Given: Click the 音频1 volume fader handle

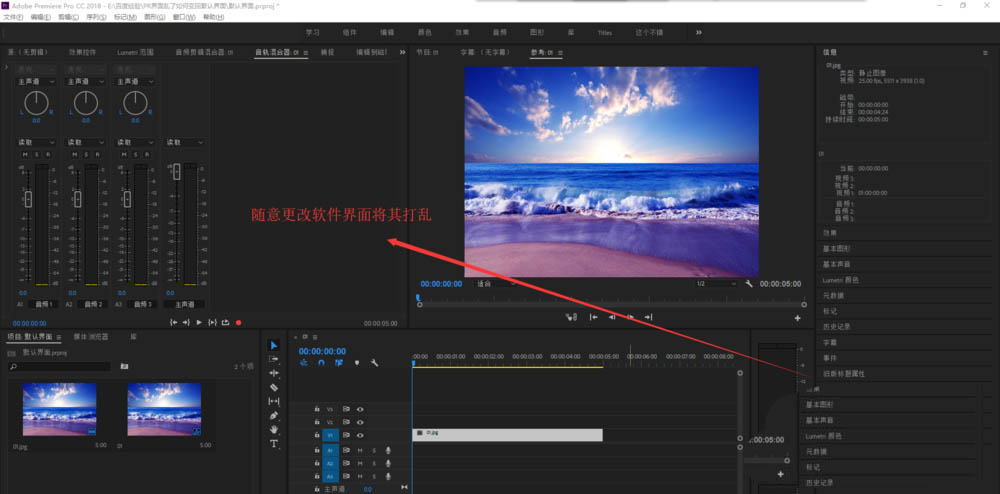Looking at the screenshot, I should coord(28,200).
